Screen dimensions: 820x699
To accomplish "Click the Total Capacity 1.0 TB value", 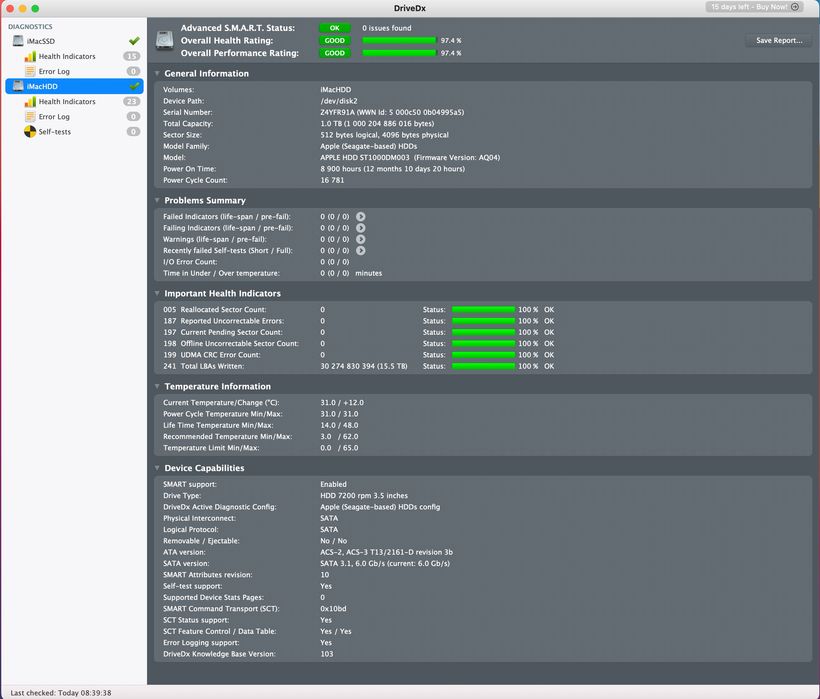I will click(377, 124).
